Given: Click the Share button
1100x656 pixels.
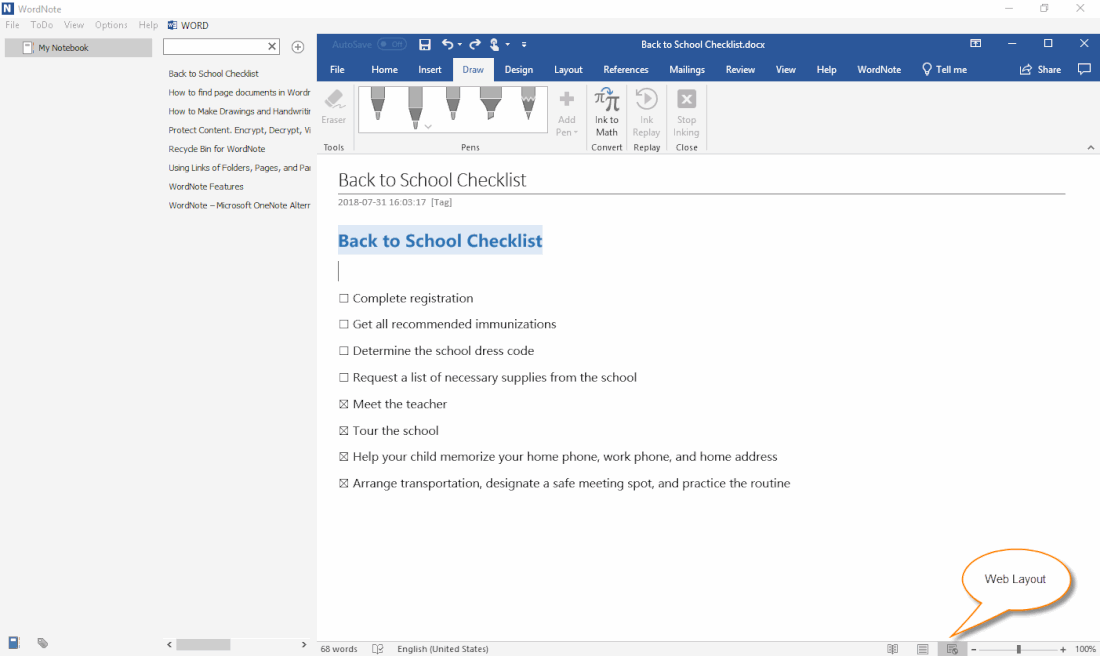Looking at the screenshot, I should pyautogui.click(x=1040, y=69).
